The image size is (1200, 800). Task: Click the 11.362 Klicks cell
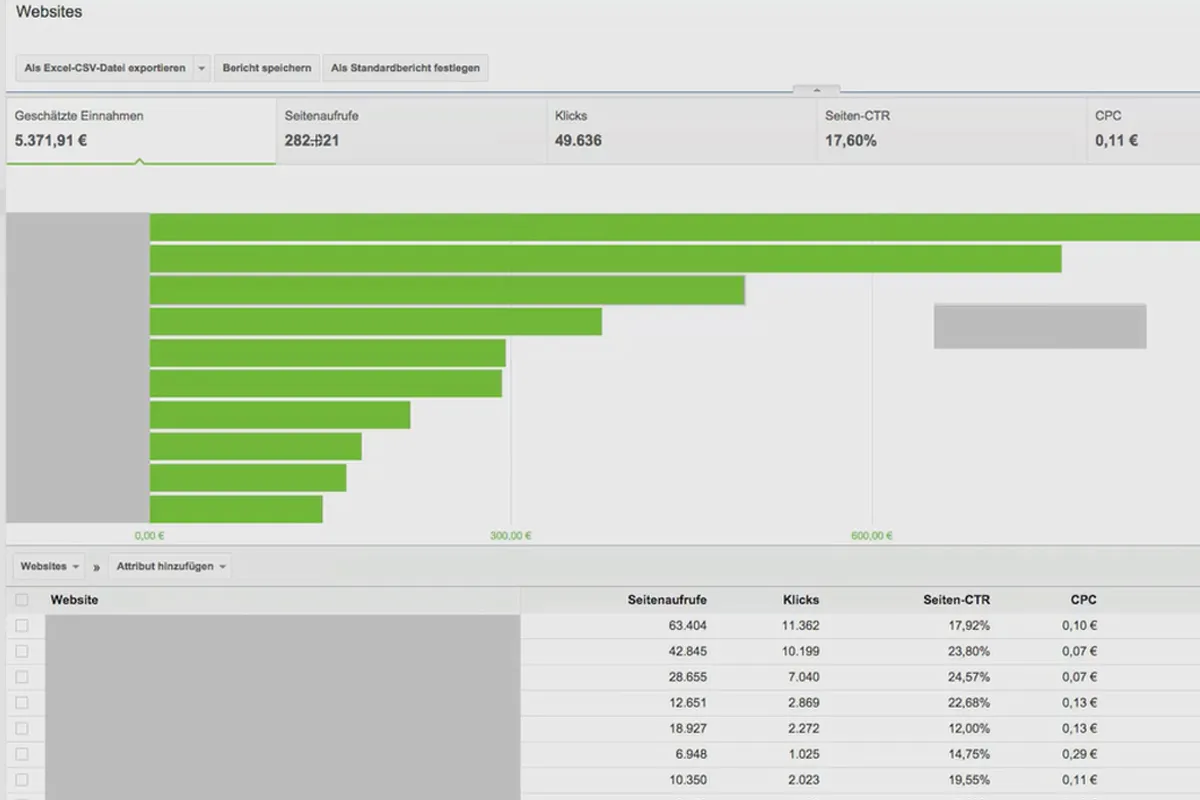point(800,626)
